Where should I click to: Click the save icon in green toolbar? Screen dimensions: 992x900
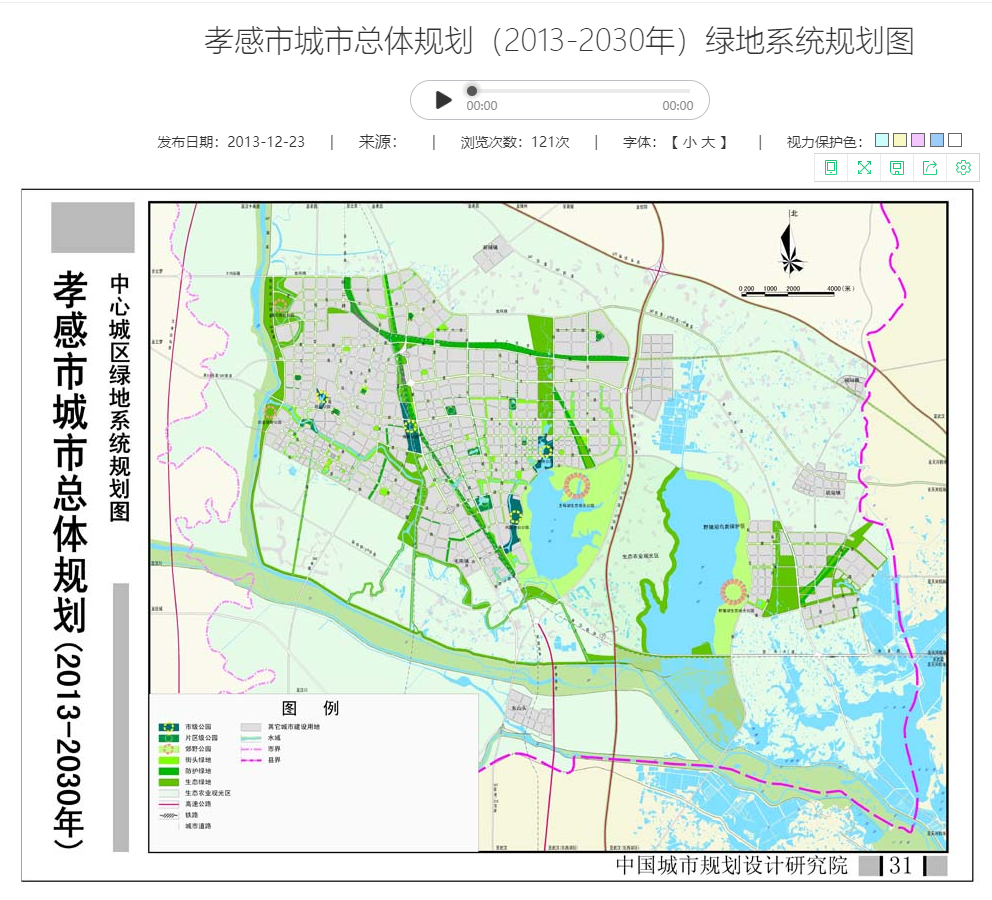(x=897, y=168)
